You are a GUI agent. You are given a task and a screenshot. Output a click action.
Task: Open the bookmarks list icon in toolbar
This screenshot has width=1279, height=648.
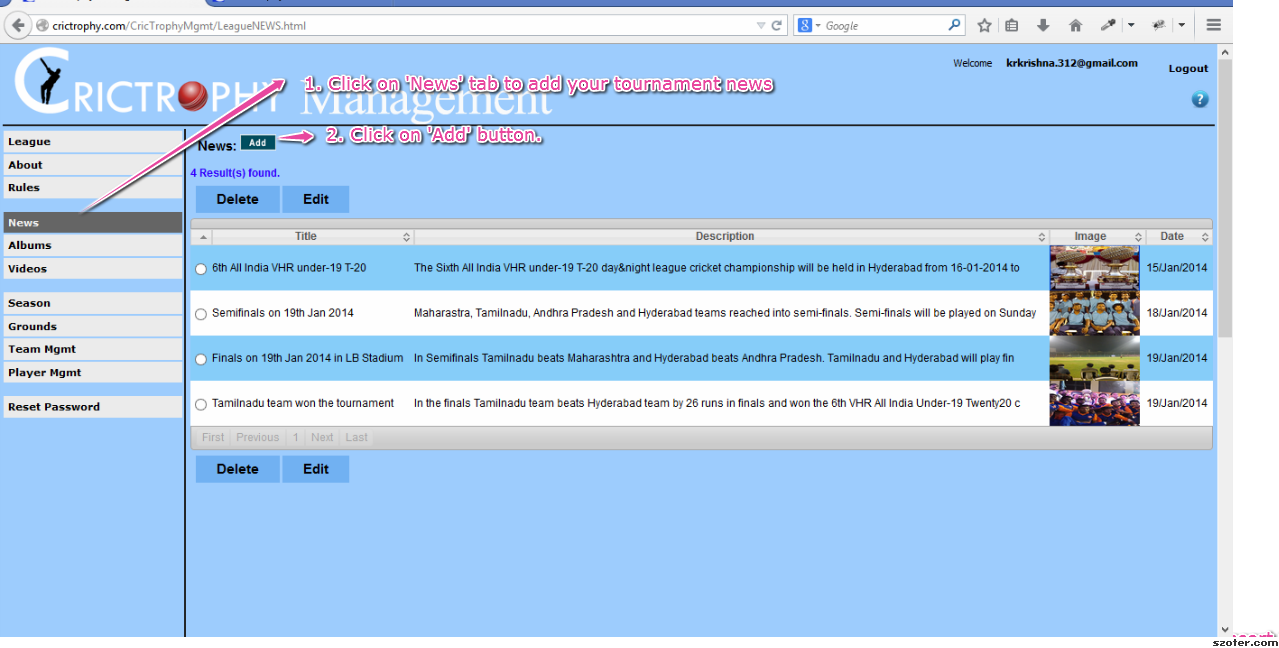tap(1012, 26)
